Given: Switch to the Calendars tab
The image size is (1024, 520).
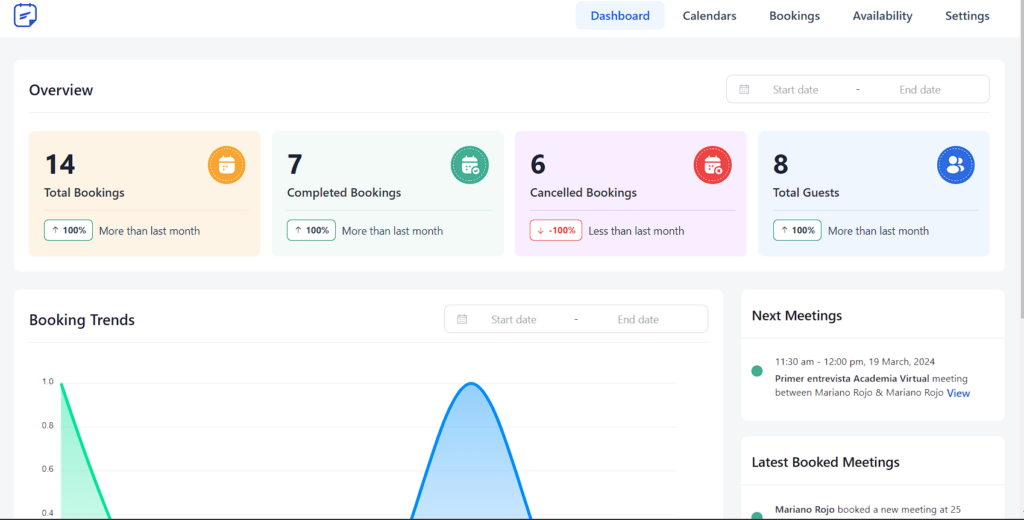Looking at the screenshot, I should click(x=709, y=16).
